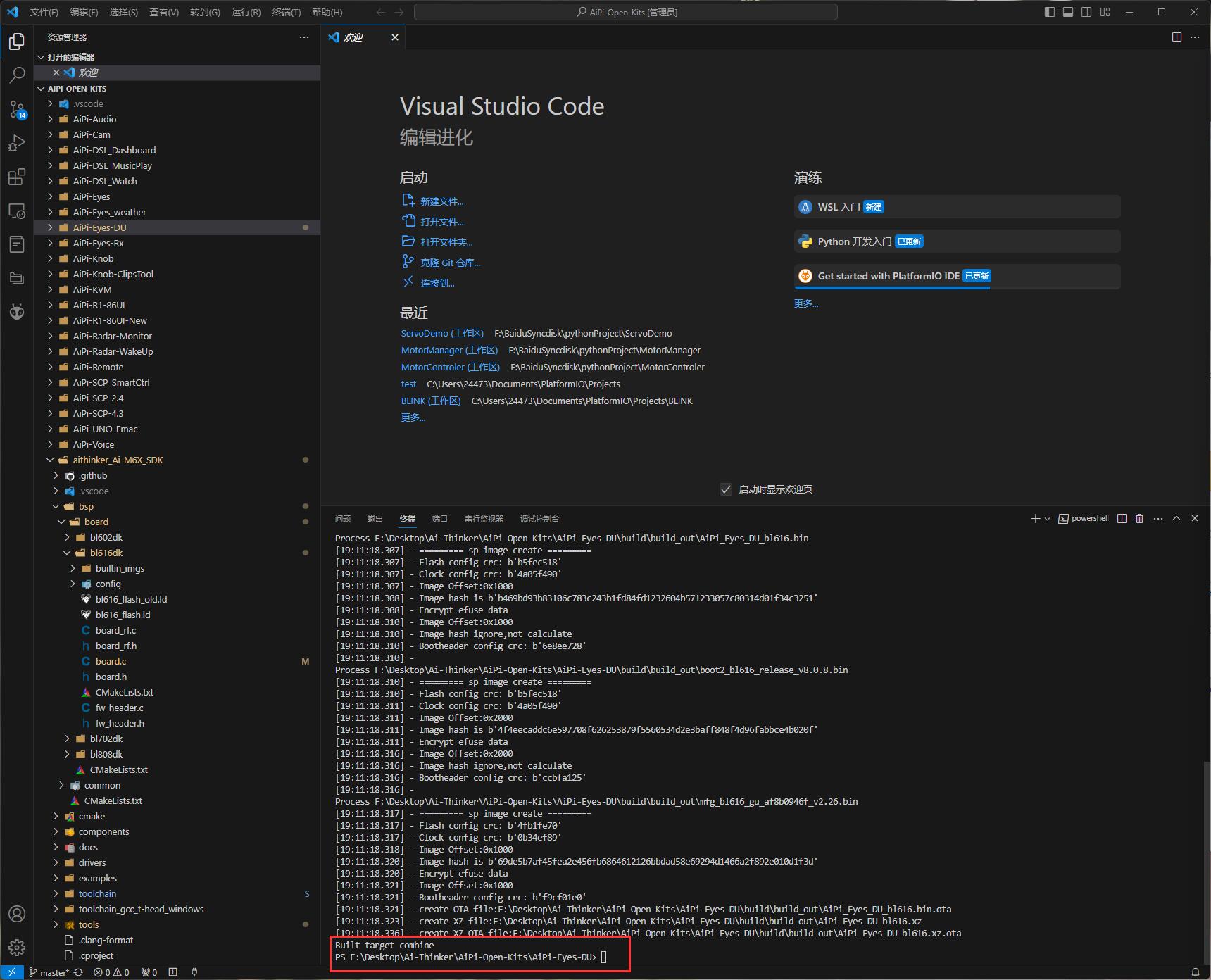
Task: Open the Run and Debug view
Action: pyautogui.click(x=17, y=143)
